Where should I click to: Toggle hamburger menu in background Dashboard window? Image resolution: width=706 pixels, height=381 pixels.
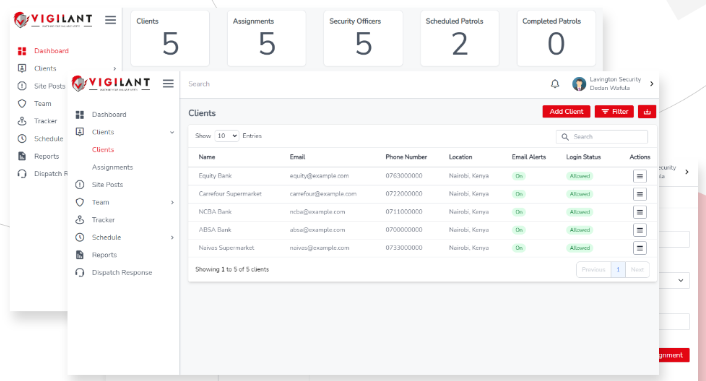tap(110, 20)
